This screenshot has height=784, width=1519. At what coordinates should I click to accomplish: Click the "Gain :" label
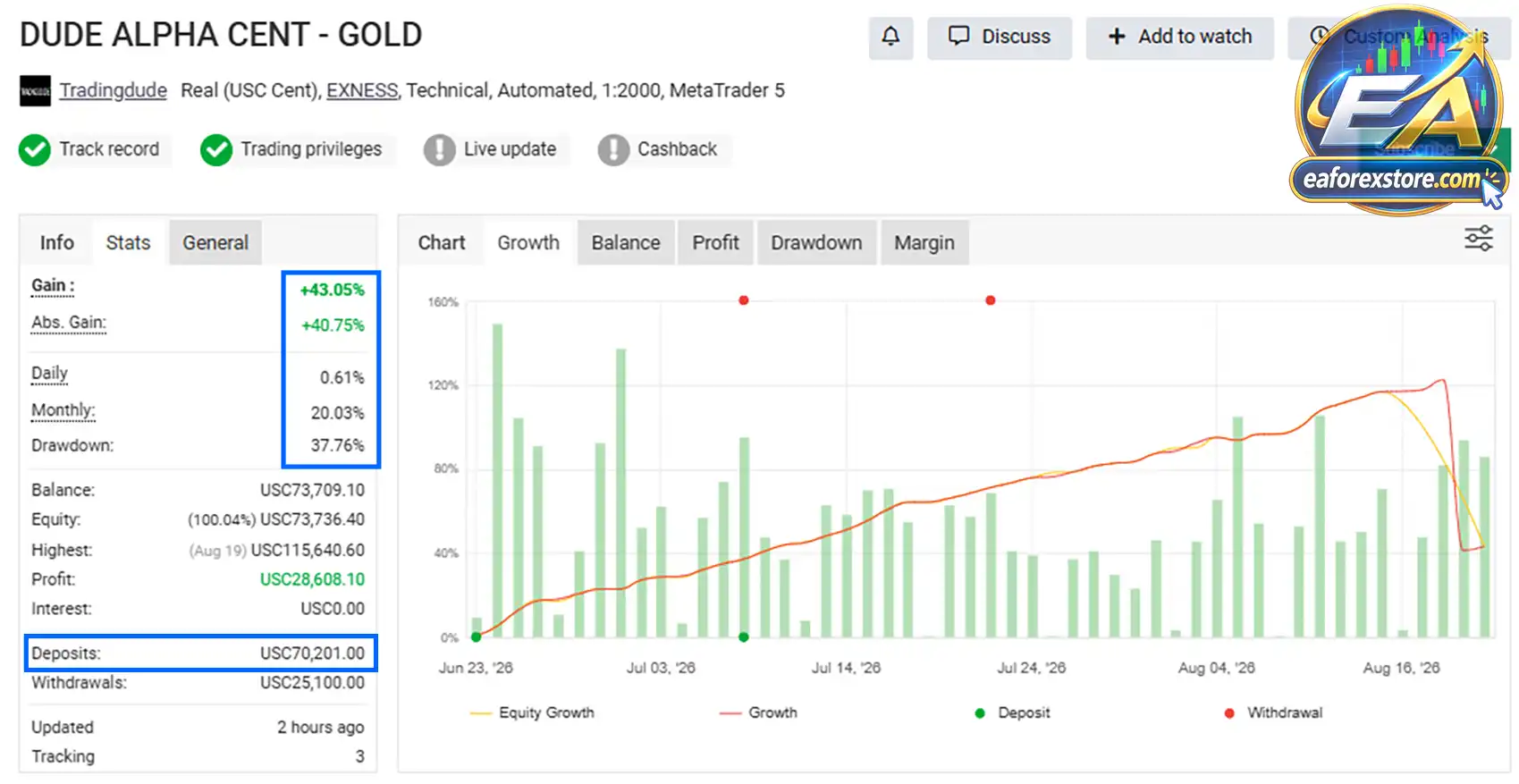pos(53,286)
